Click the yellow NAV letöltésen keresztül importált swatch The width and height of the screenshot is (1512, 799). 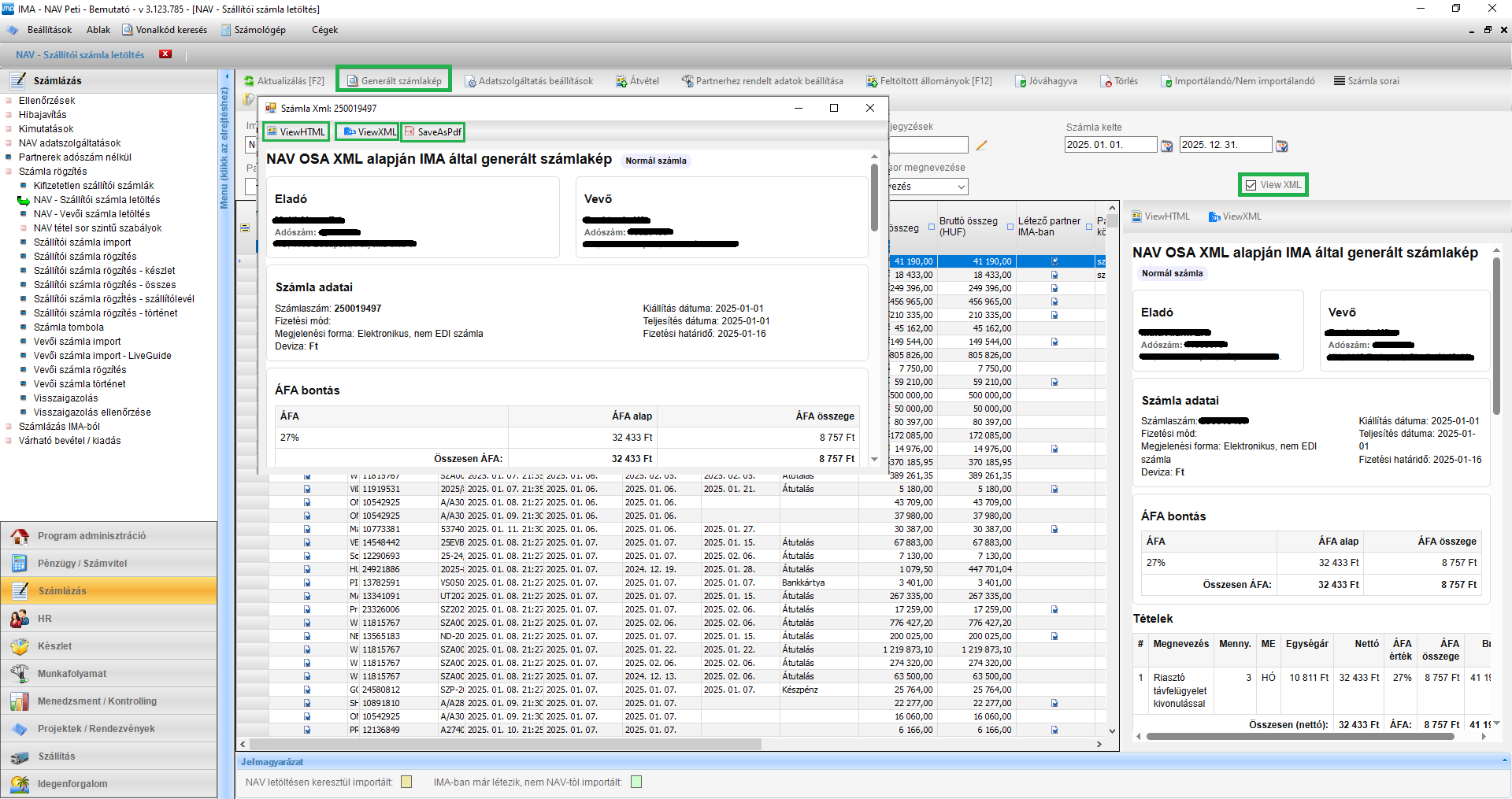(406, 782)
